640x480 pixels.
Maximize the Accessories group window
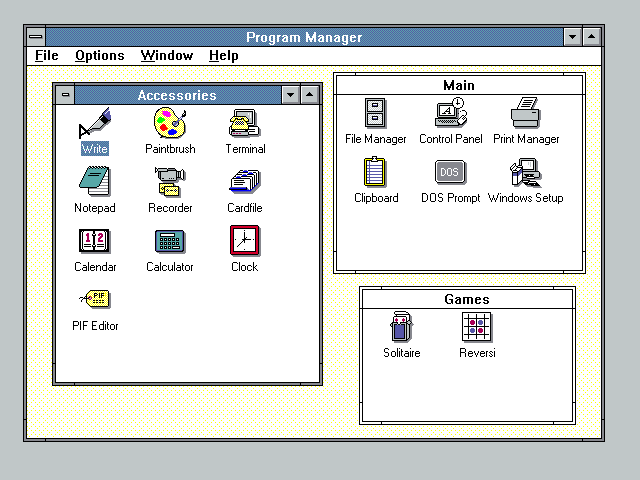pyautogui.click(x=310, y=95)
